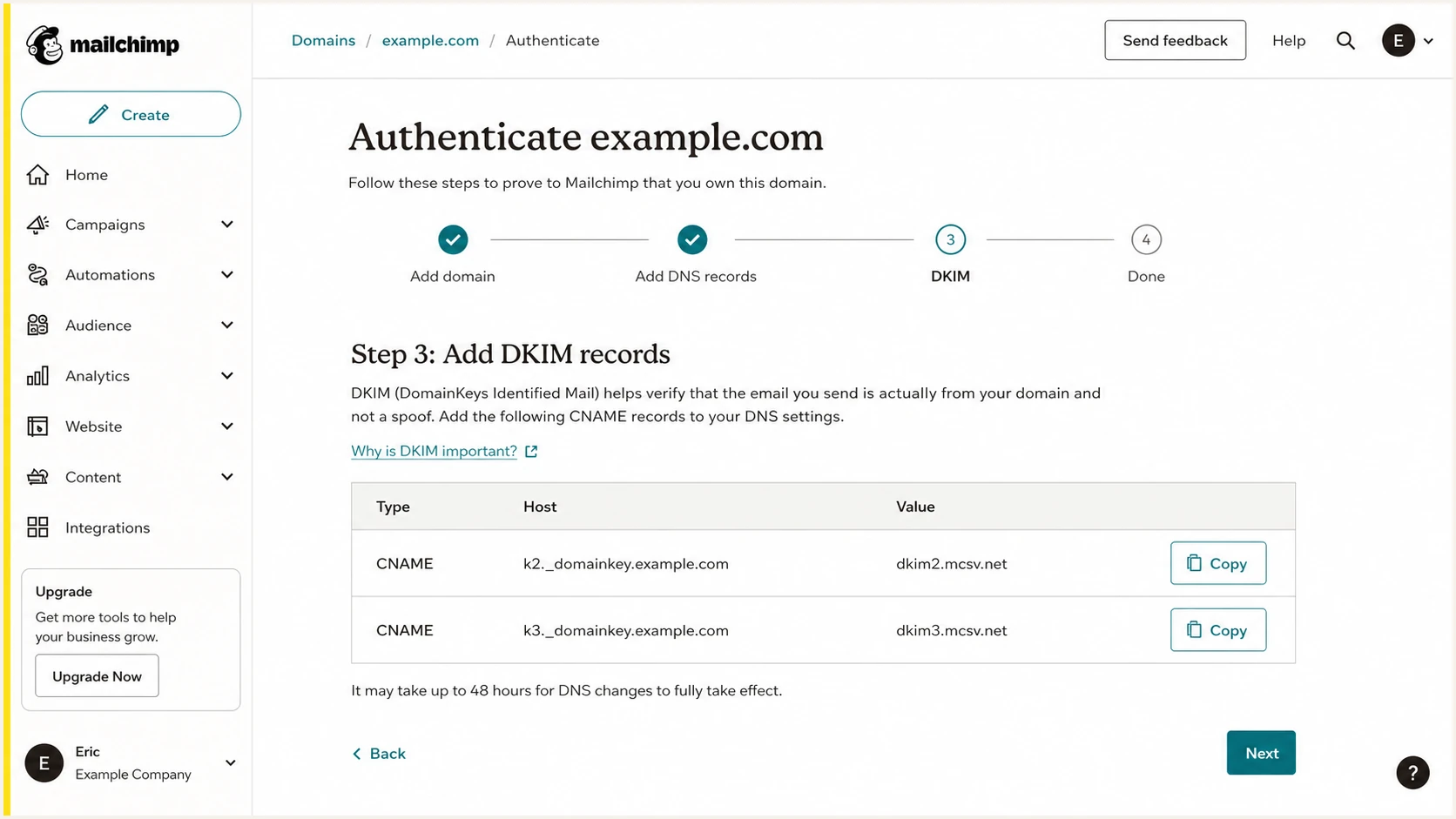Click Eric's avatar in sidebar footer
The width and height of the screenshot is (1456, 819).
[x=44, y=763]
